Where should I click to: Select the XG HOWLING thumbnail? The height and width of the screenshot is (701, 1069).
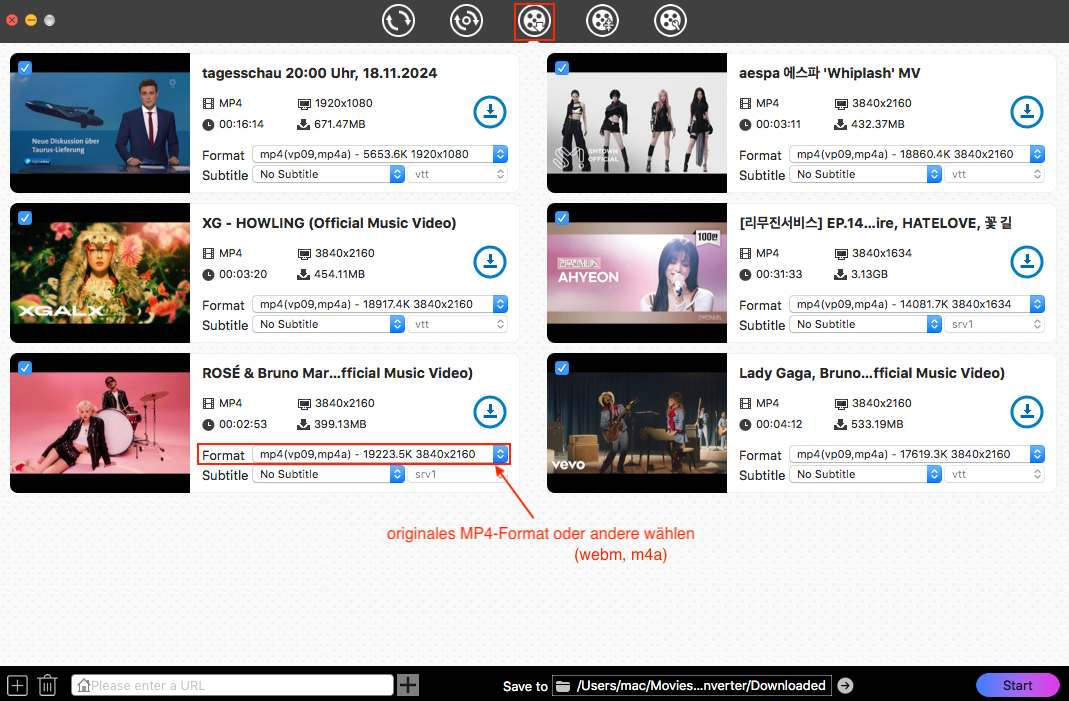tap(100, 273)
